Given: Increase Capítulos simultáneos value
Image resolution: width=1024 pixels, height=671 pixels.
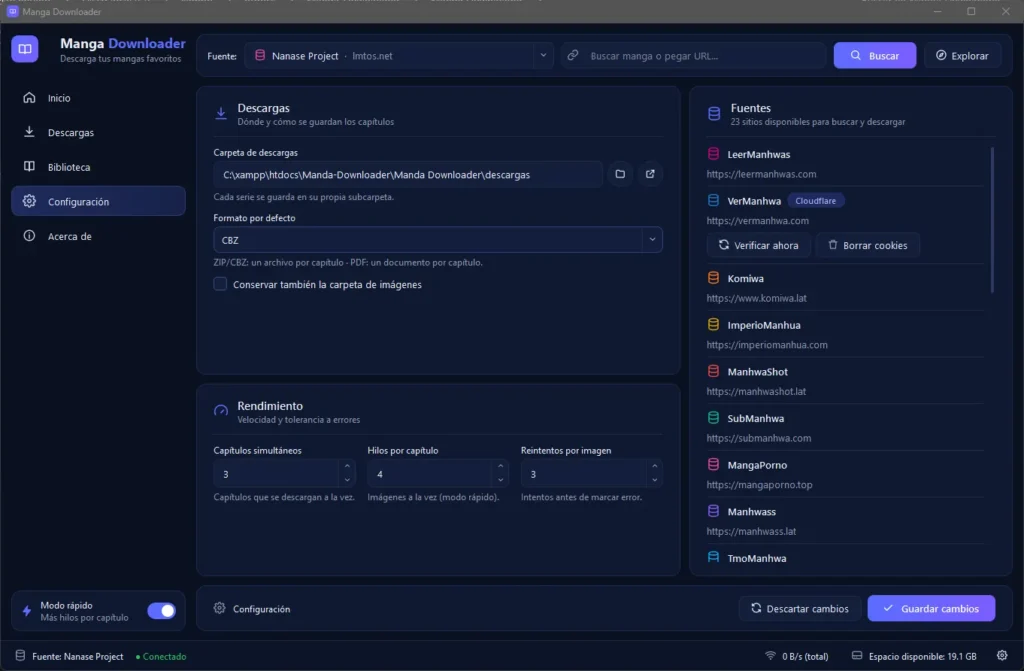Looking at the screenshot, I should 347,466.
